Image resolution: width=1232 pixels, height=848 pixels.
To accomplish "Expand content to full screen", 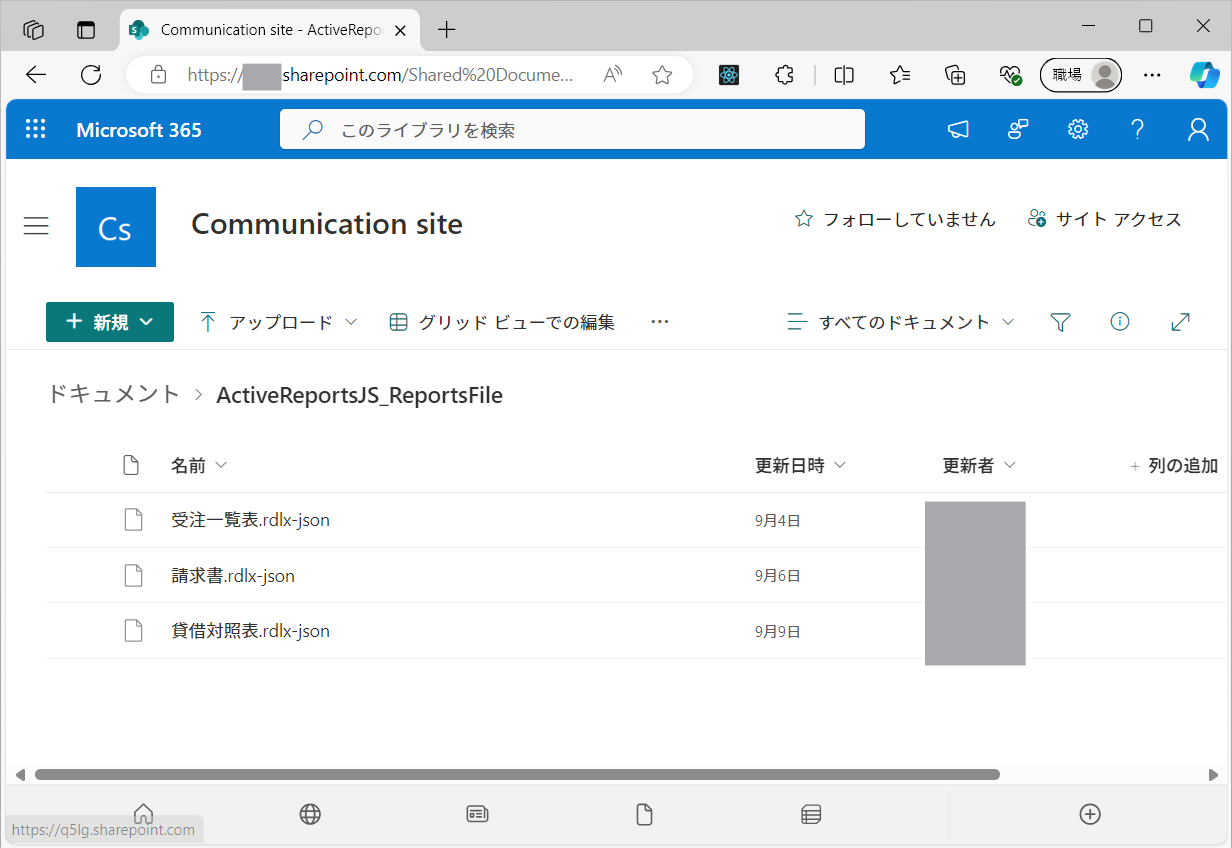I will (1180, 322).
